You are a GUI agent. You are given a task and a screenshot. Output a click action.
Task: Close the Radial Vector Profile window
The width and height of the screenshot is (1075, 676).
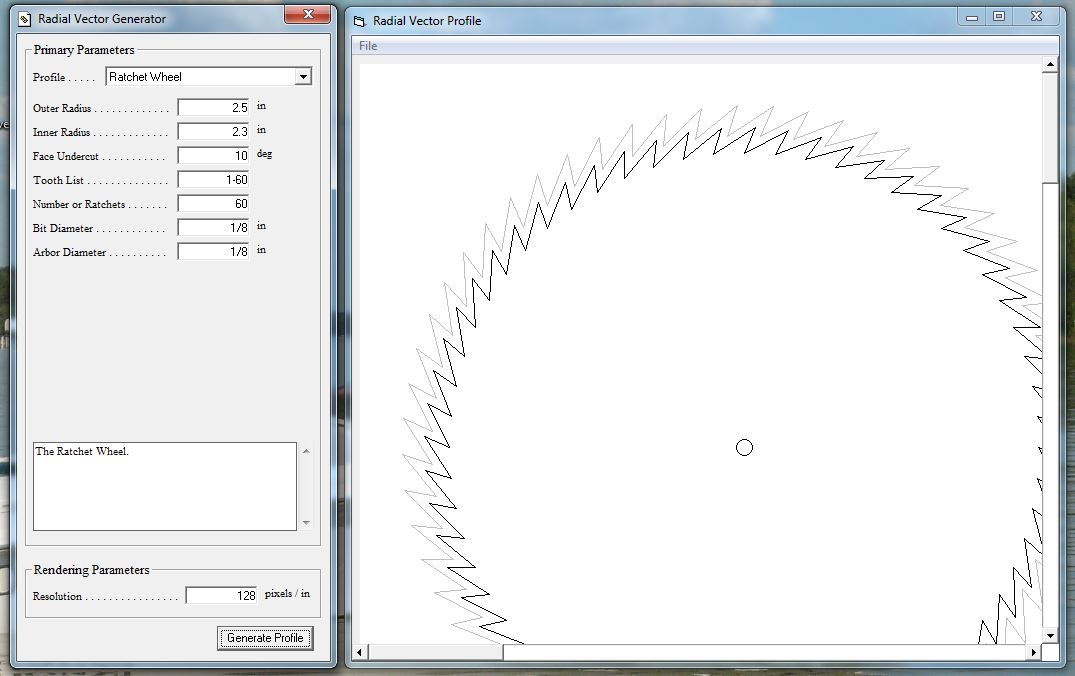click(x=1037, y=16)
